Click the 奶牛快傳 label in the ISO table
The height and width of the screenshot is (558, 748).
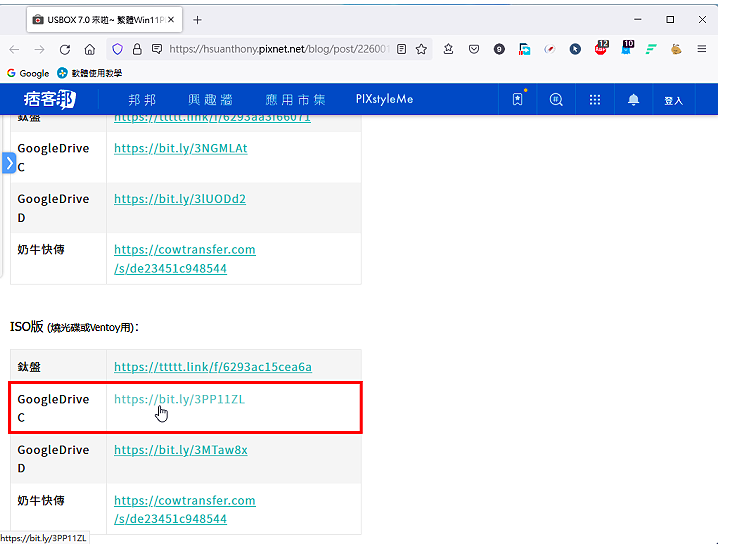pyautogui.click(x=41, y=500)
